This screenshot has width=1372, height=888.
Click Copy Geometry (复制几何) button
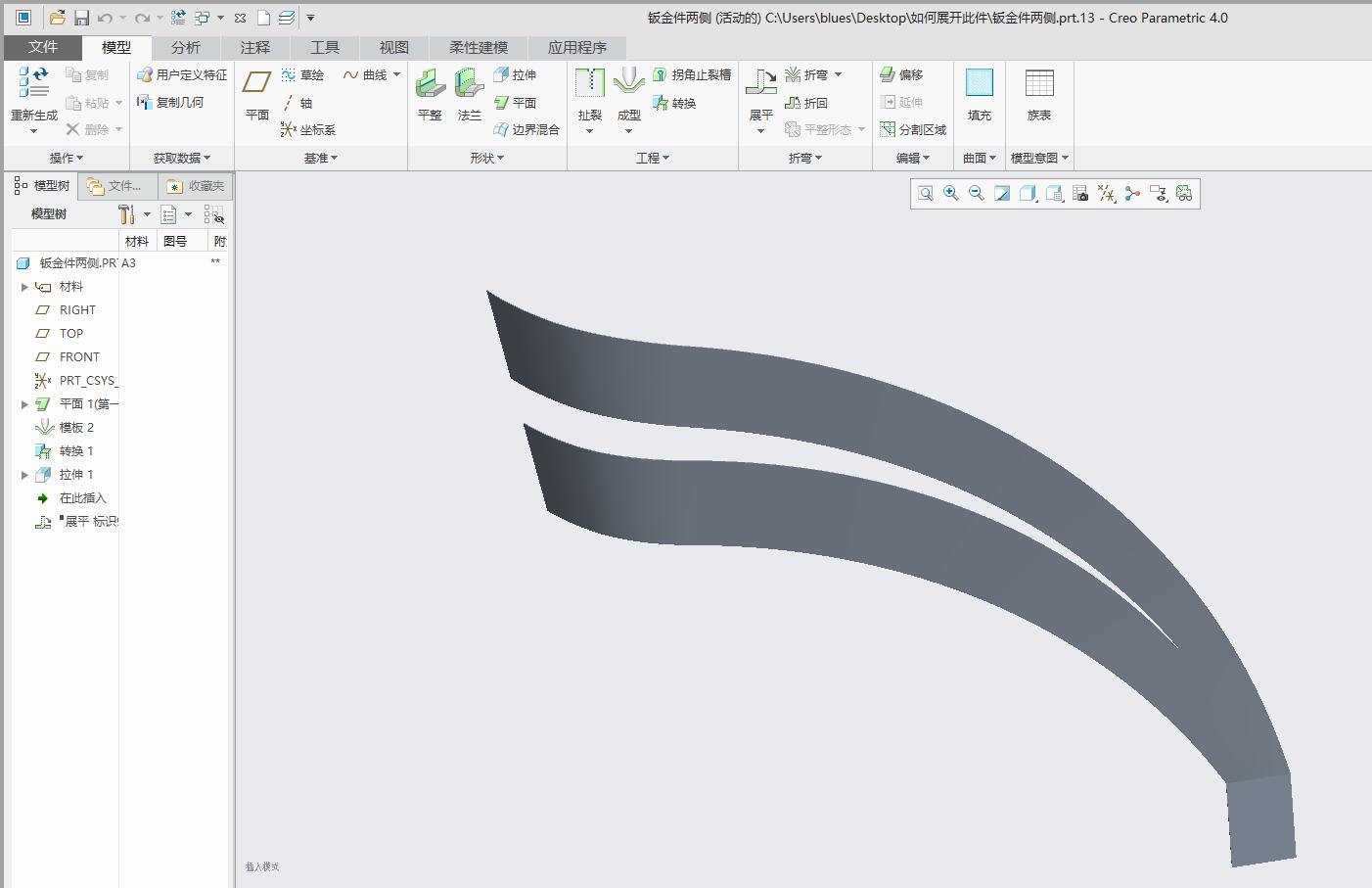pos(170,102)
